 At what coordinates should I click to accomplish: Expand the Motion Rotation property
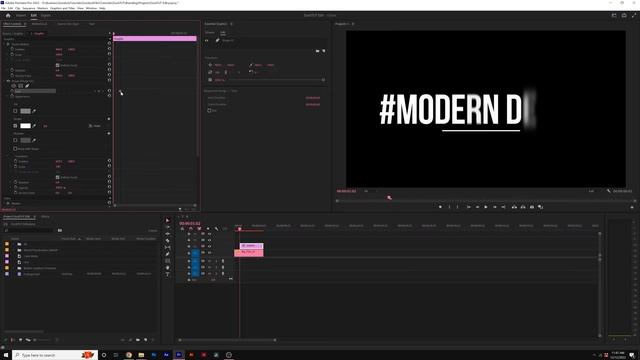click(8, 71)
